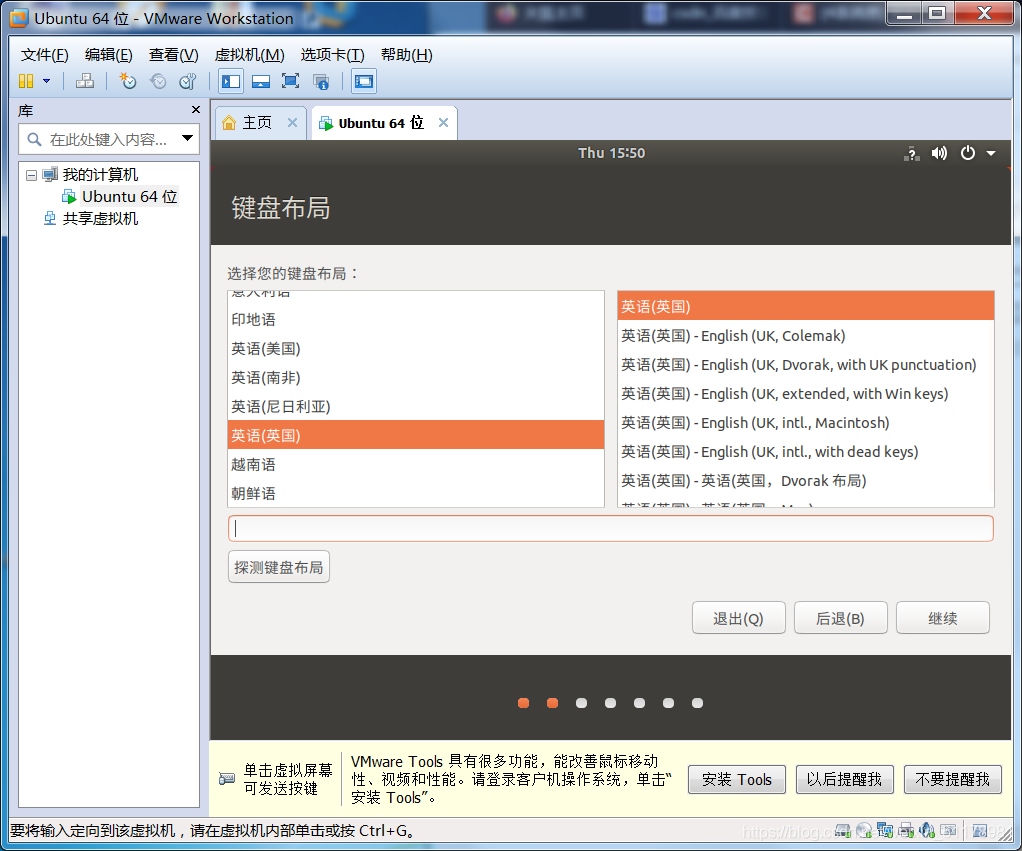Open the 帮助(H) menu
The image size is (1022, 851).
coord(407,55)
